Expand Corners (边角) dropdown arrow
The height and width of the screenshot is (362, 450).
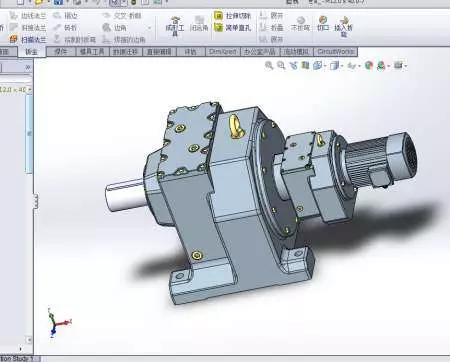[150, 28]
